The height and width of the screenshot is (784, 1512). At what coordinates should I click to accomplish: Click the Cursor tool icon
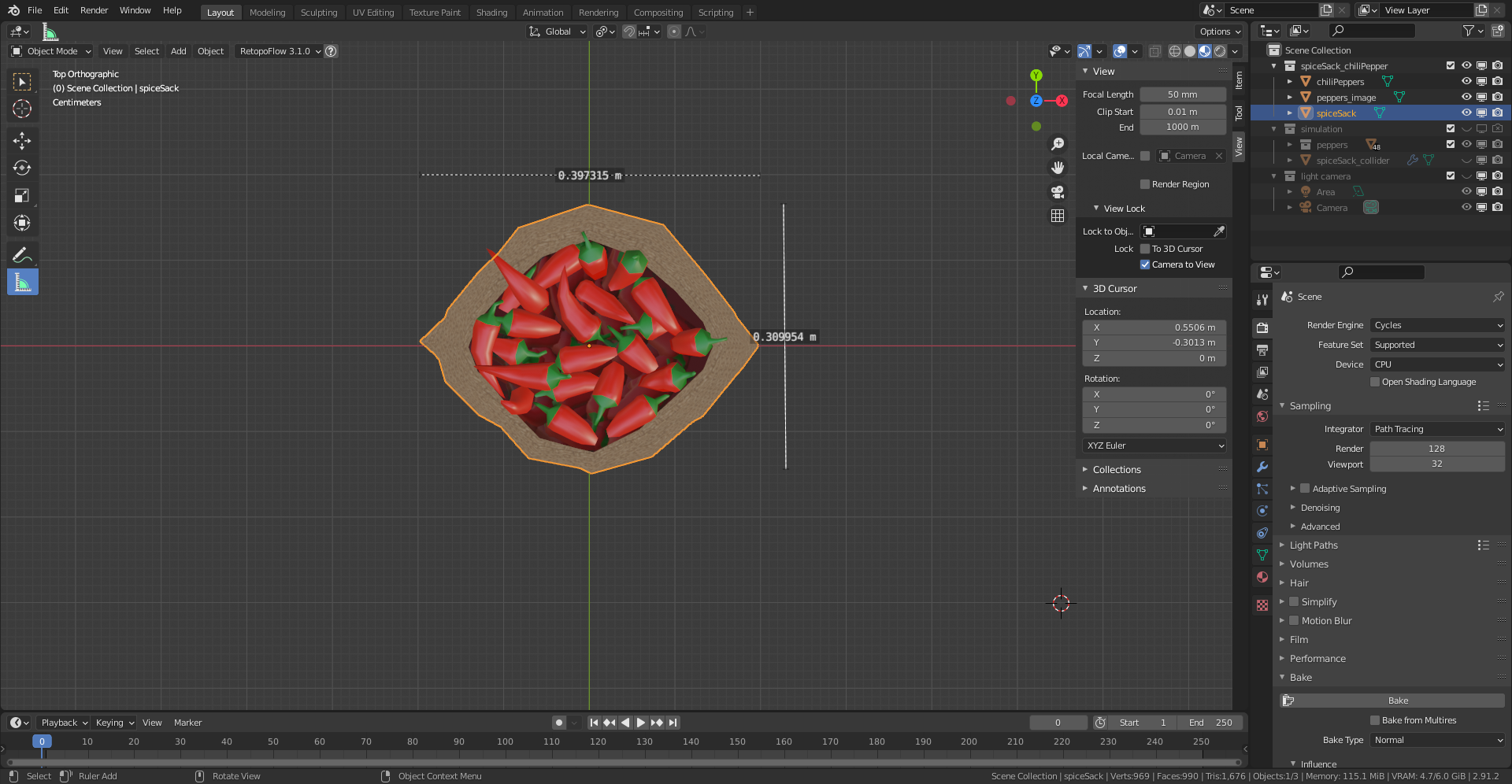click(x=22, y=109)
